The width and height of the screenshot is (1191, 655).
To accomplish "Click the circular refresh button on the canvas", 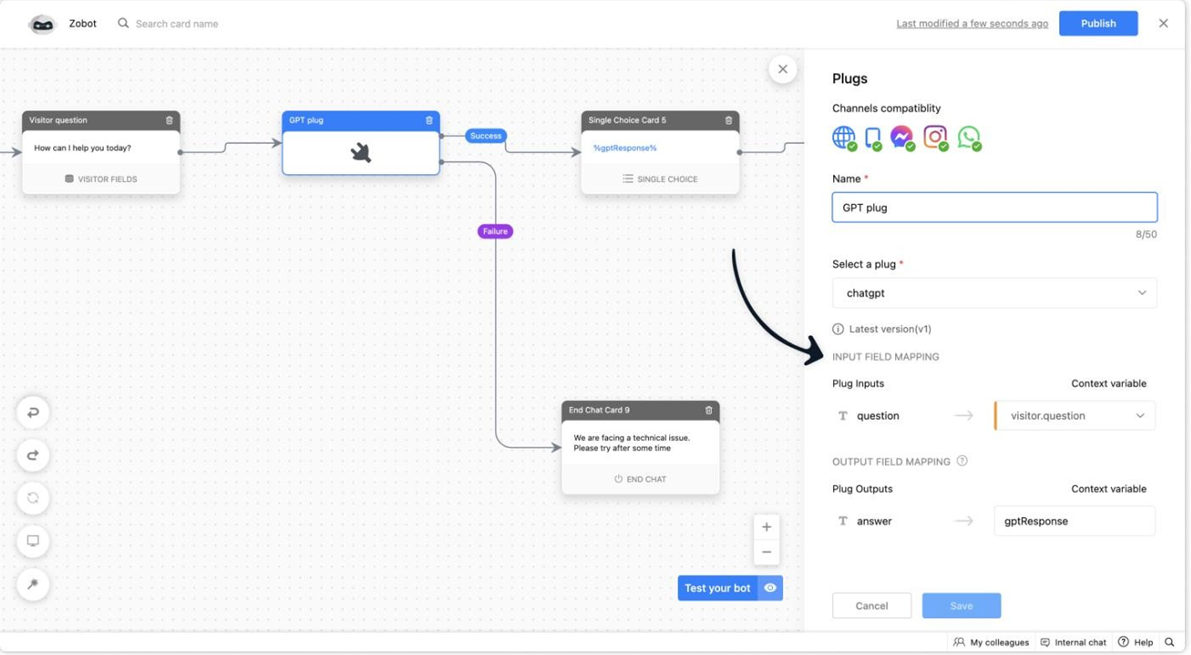I will pyautogui.click(x=33, y=498).
